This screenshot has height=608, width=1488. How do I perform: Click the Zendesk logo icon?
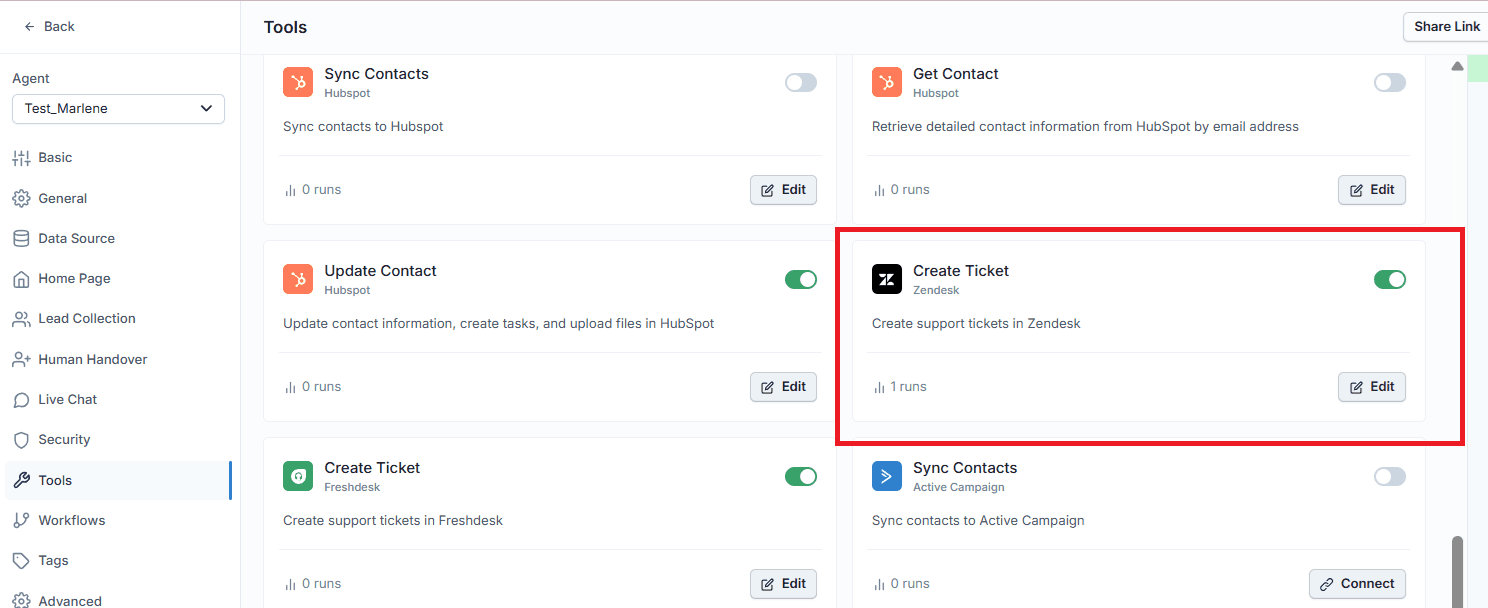(887, 279)
